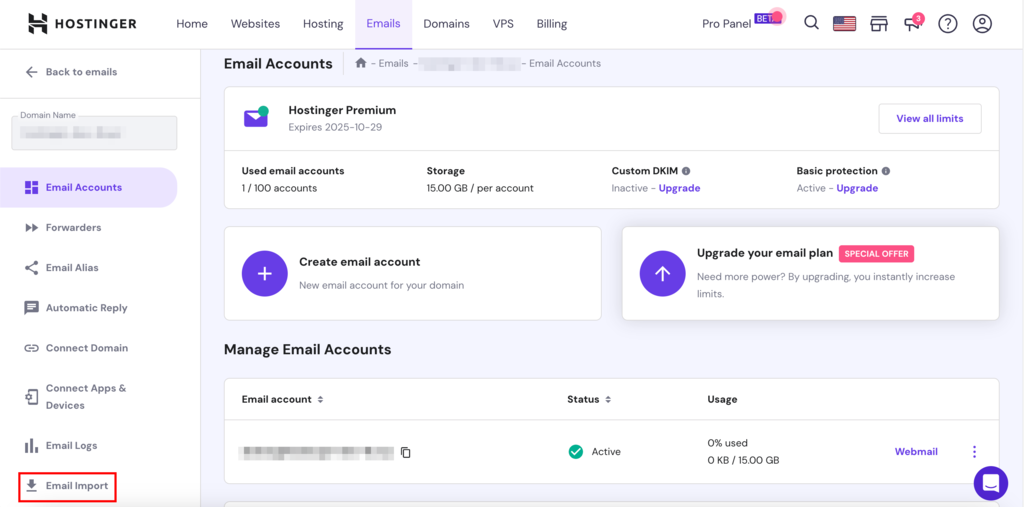Switch to the Domains tab
Image resolution: width=1024 pixels, height=507 pixels.
(x=446, y=24)
